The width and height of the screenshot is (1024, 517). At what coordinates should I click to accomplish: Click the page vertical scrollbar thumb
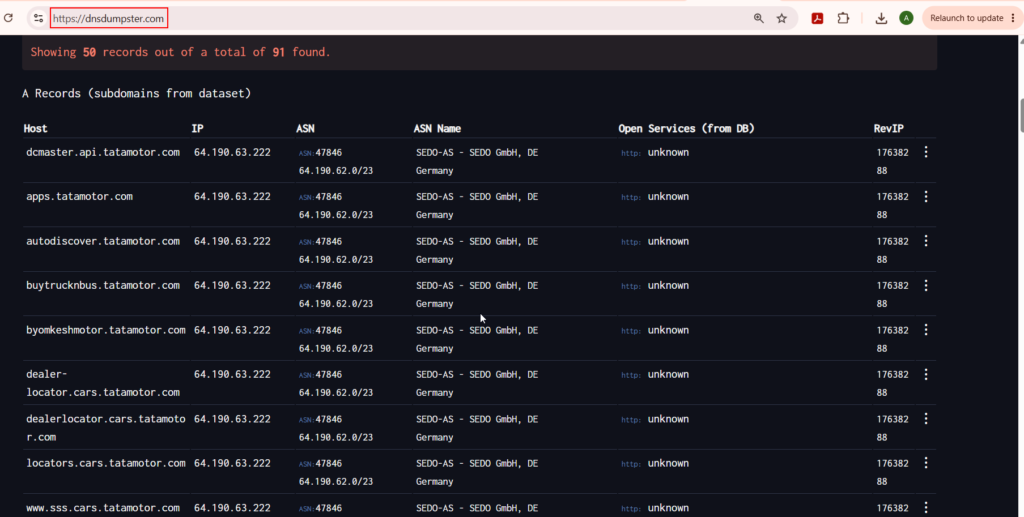(1020, 116)
